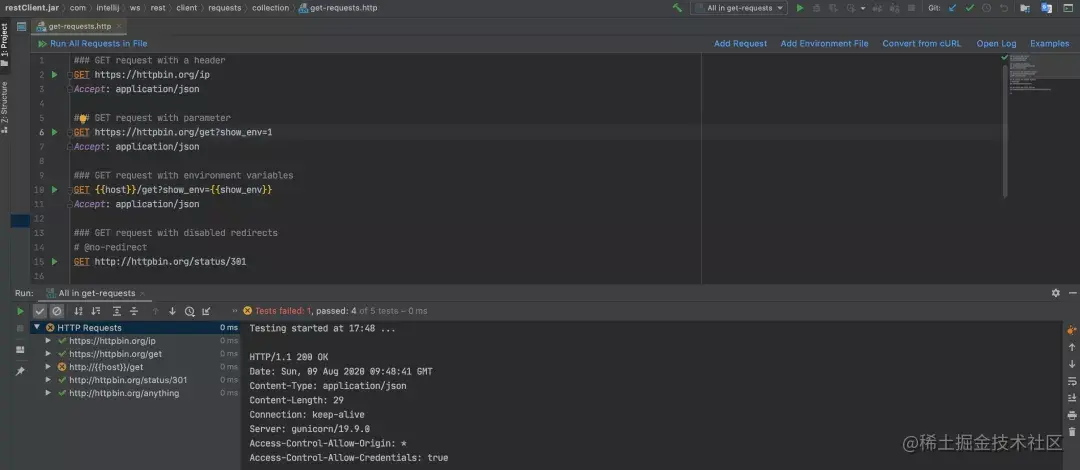
Task: Click the 'client' breadcrumb in navigation bar
Action: click(x=186, y=8)
